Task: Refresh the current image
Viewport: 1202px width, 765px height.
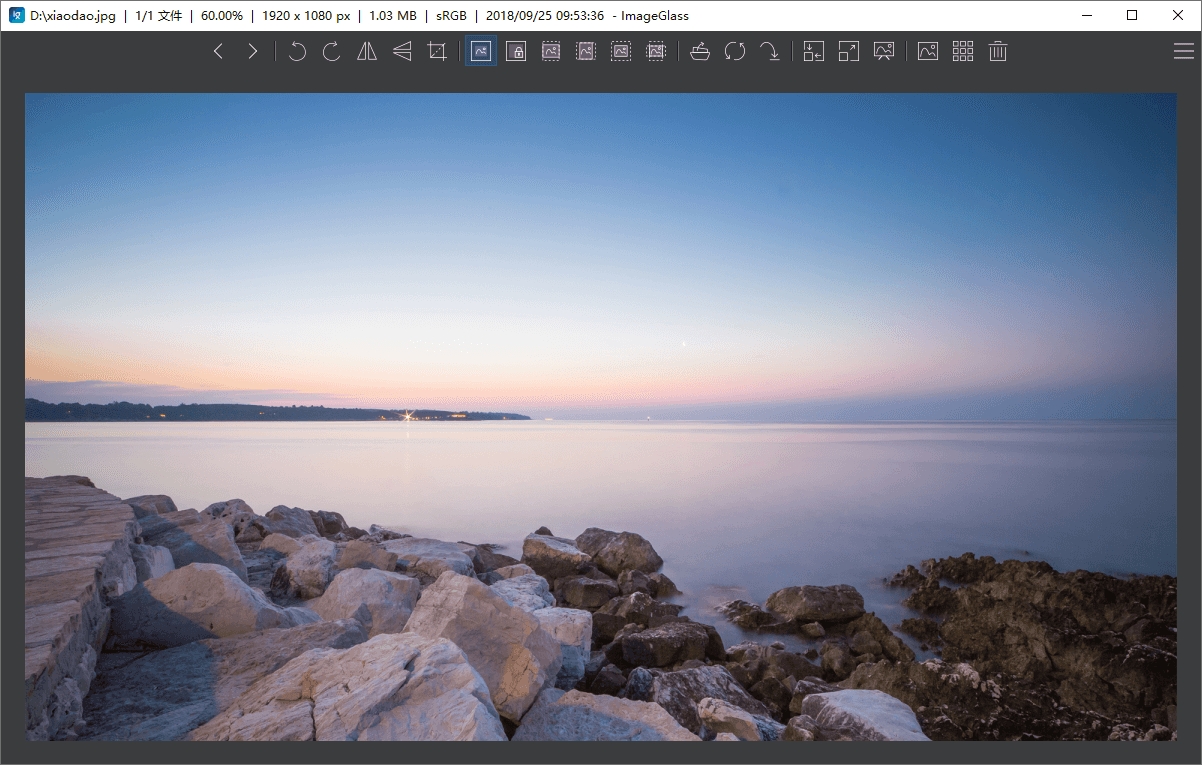Action: point(735,51)
